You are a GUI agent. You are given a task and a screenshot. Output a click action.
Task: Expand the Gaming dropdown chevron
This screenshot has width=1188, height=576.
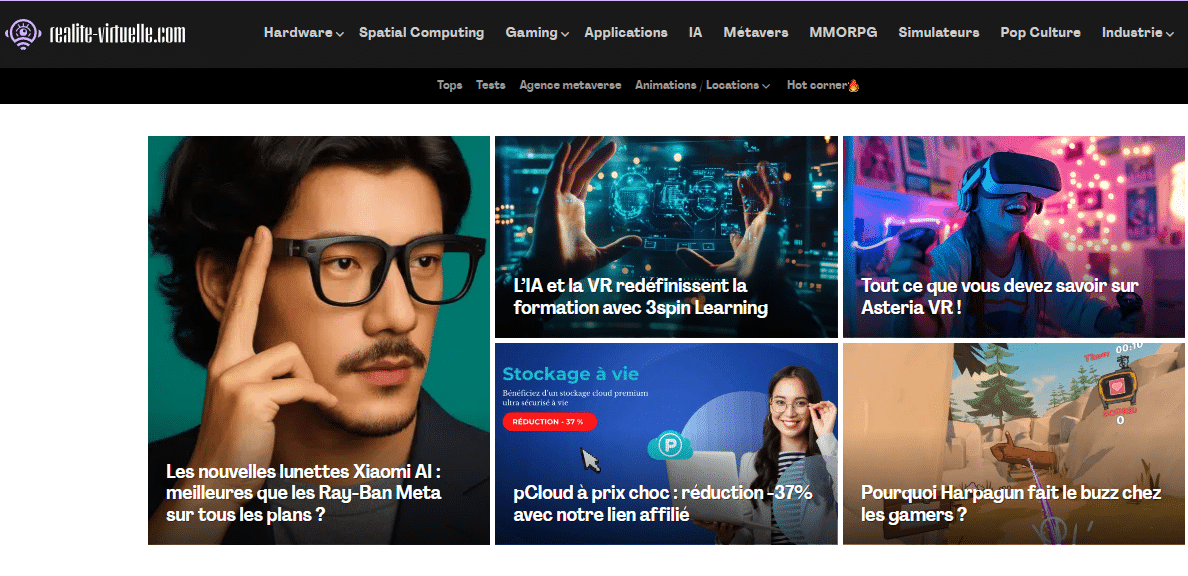pyautogui.click(x=565, y=34)
